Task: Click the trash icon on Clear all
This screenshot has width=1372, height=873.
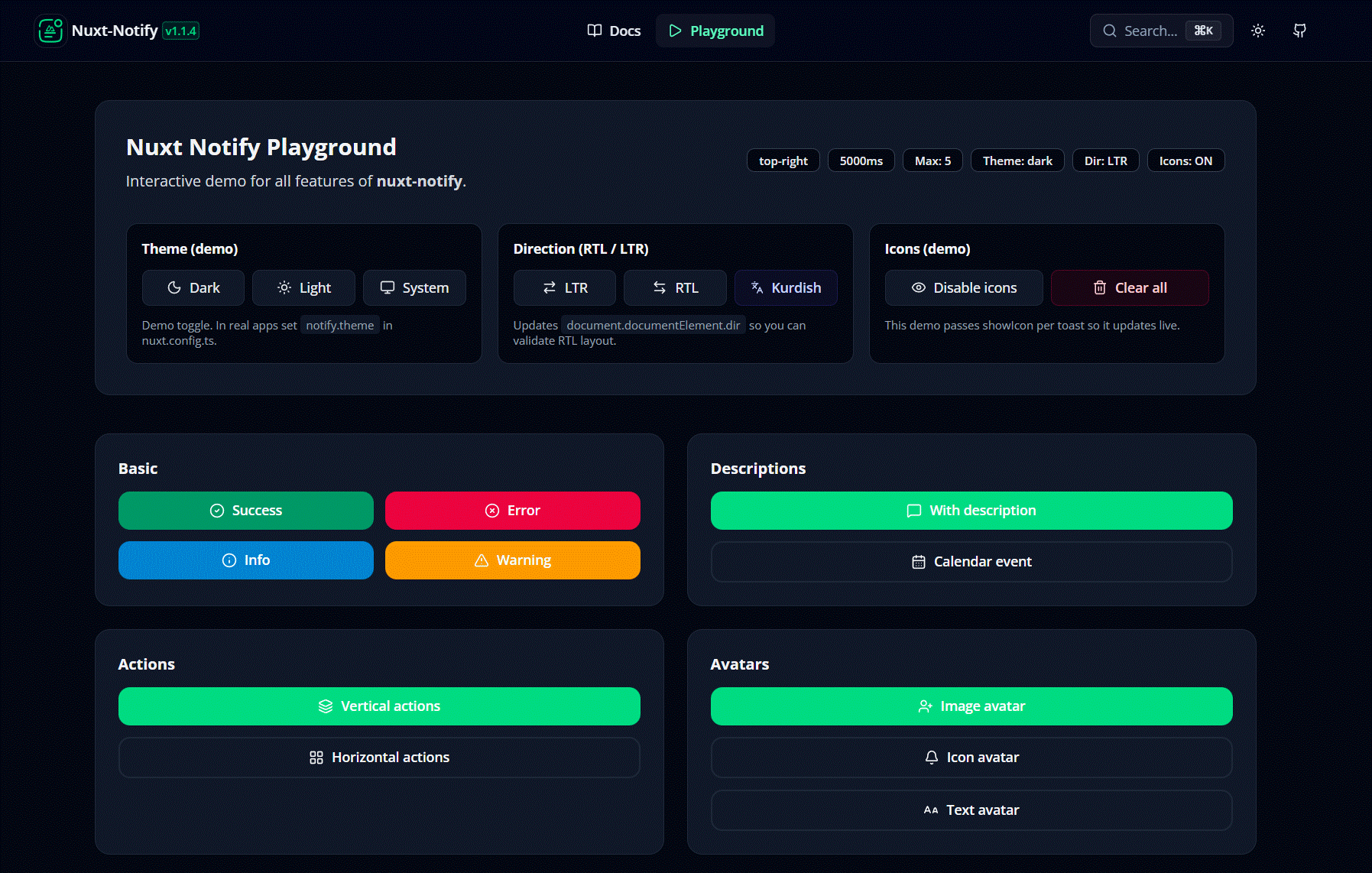Action: click(x=1100, y=287)
